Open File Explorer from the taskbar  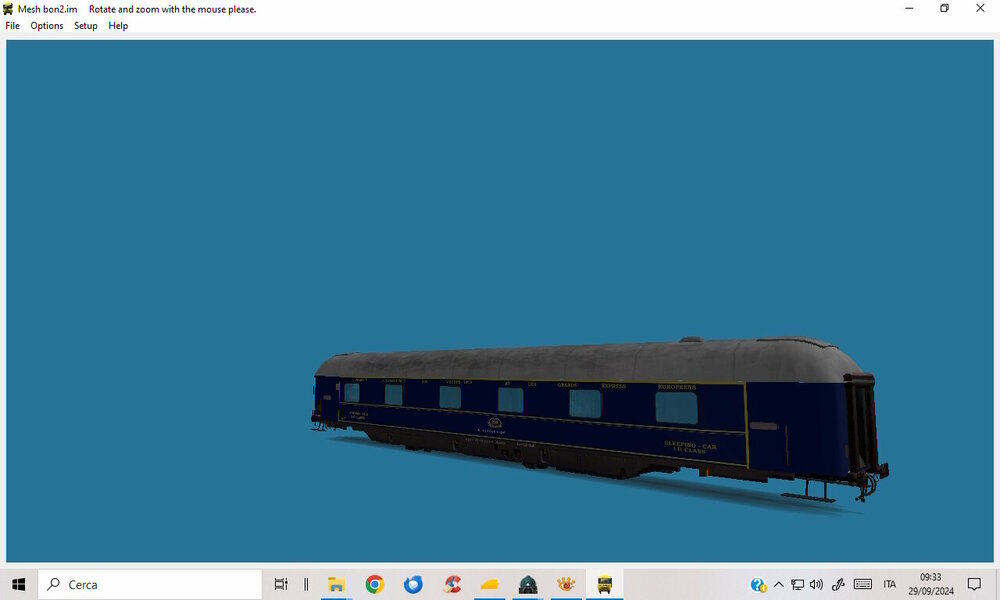click(336, 584)
